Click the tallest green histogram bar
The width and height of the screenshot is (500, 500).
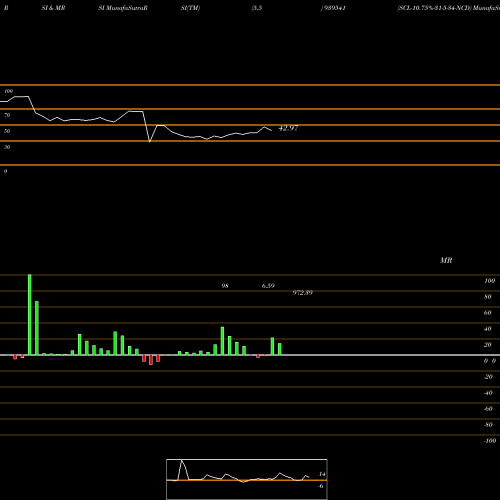point(30,315)
